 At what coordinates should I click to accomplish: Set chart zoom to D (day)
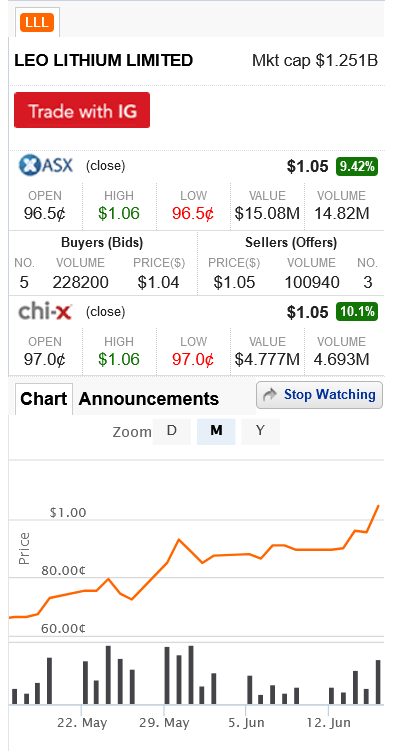[171, 431]
